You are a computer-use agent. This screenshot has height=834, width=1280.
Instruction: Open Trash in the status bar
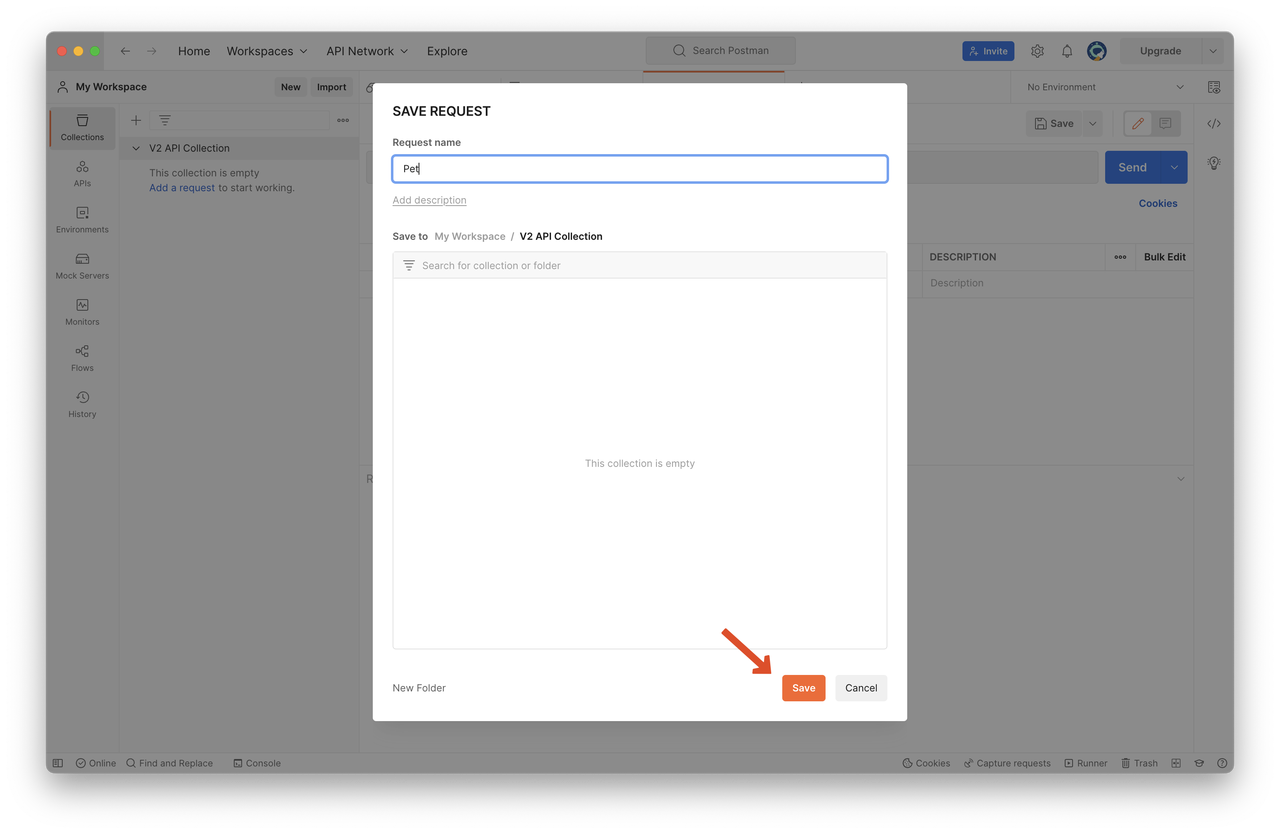pyautogui.click(x=1139, y=763)
